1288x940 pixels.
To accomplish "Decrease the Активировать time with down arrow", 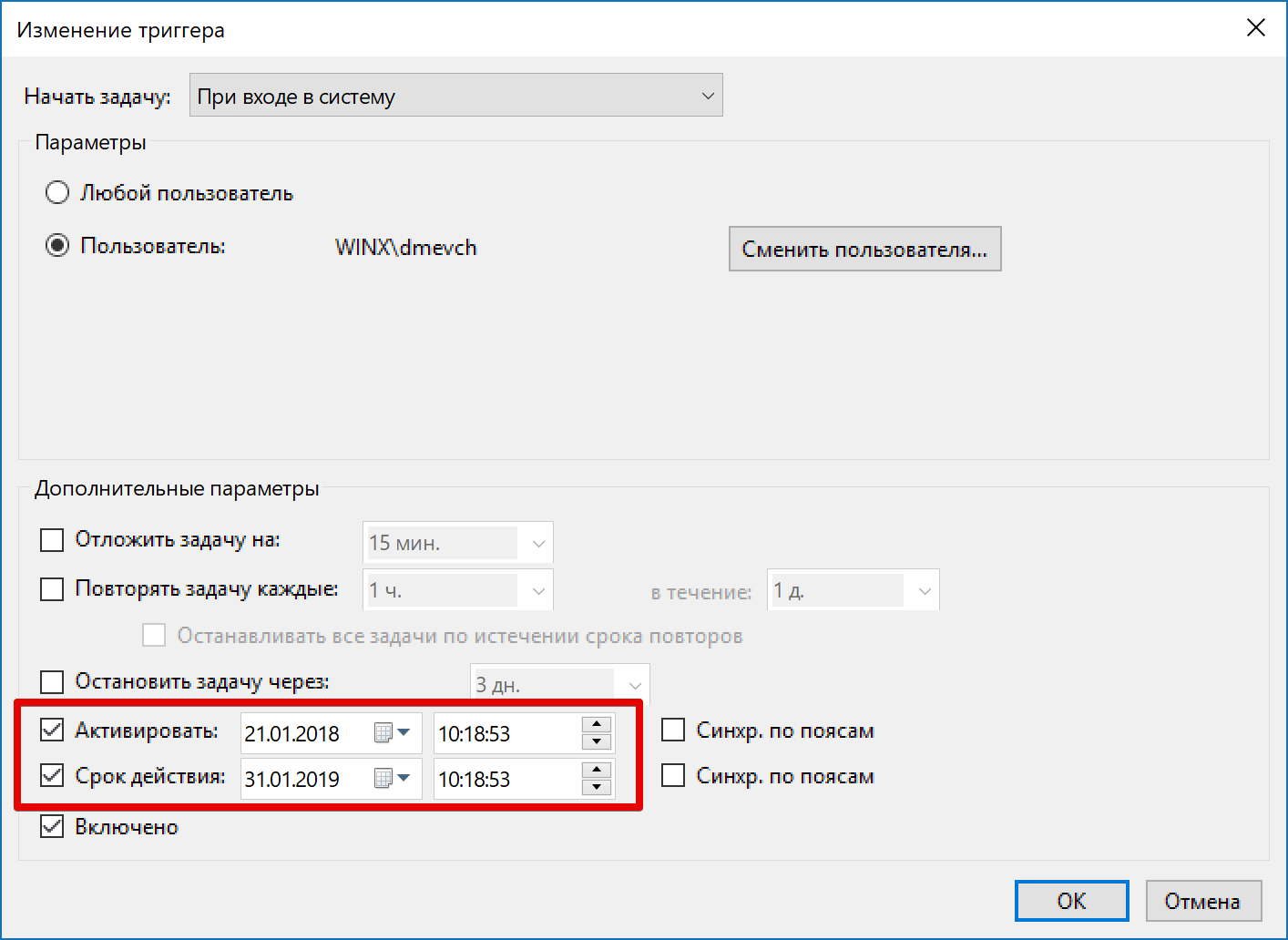I will [x=597, y=741].
